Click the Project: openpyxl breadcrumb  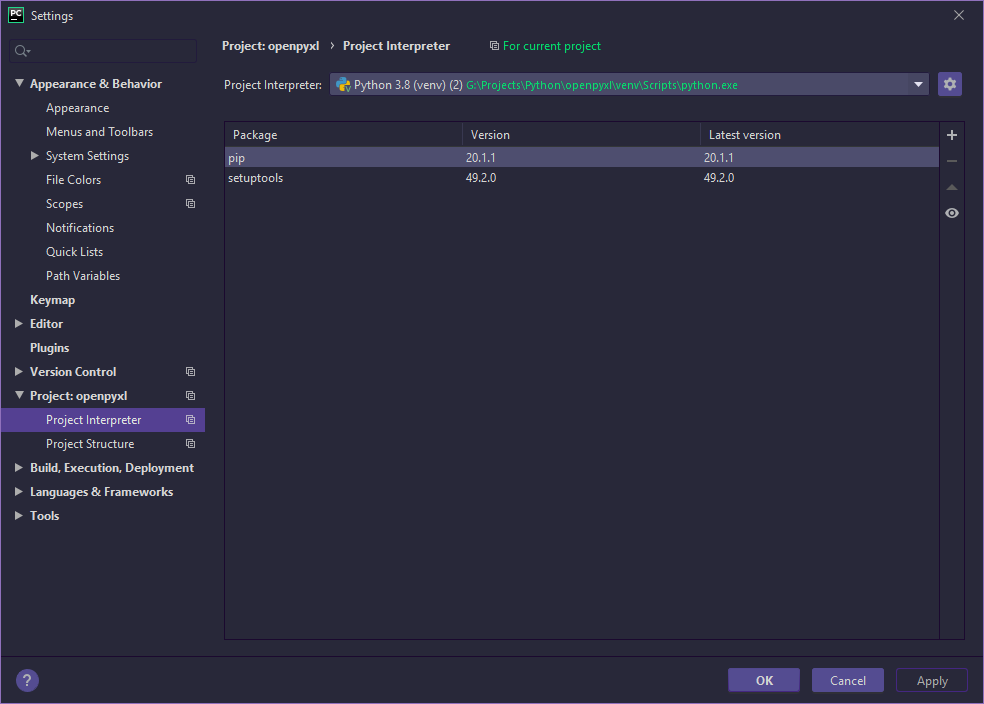coord(270,46)
